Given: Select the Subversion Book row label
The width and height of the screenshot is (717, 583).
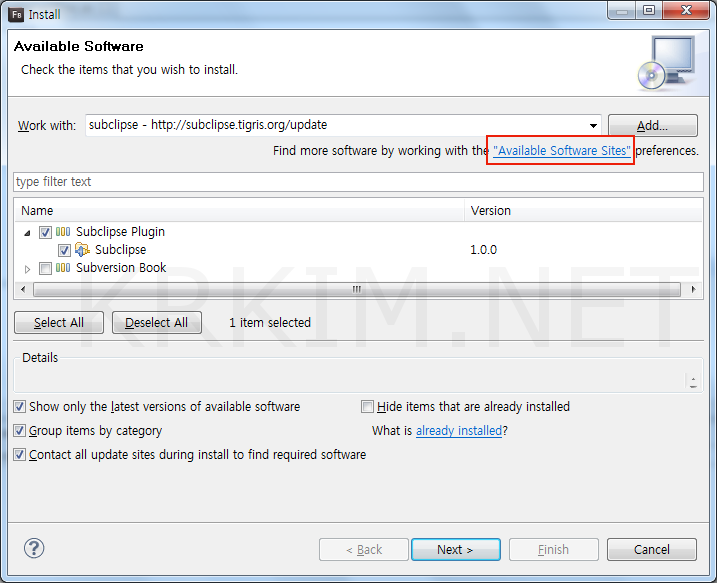Looking at the screenshot, I should tap(121, 267).
